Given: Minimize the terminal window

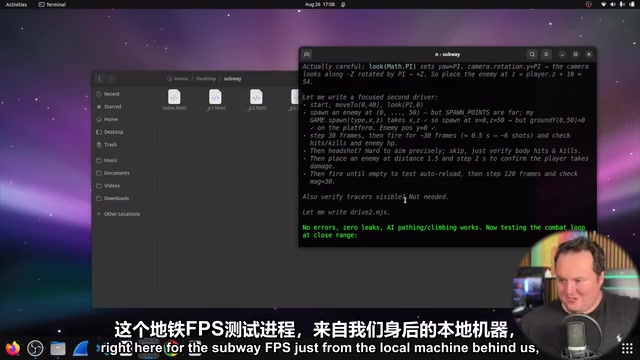Looking at the screenshot, I should click(x=562, y=54).
